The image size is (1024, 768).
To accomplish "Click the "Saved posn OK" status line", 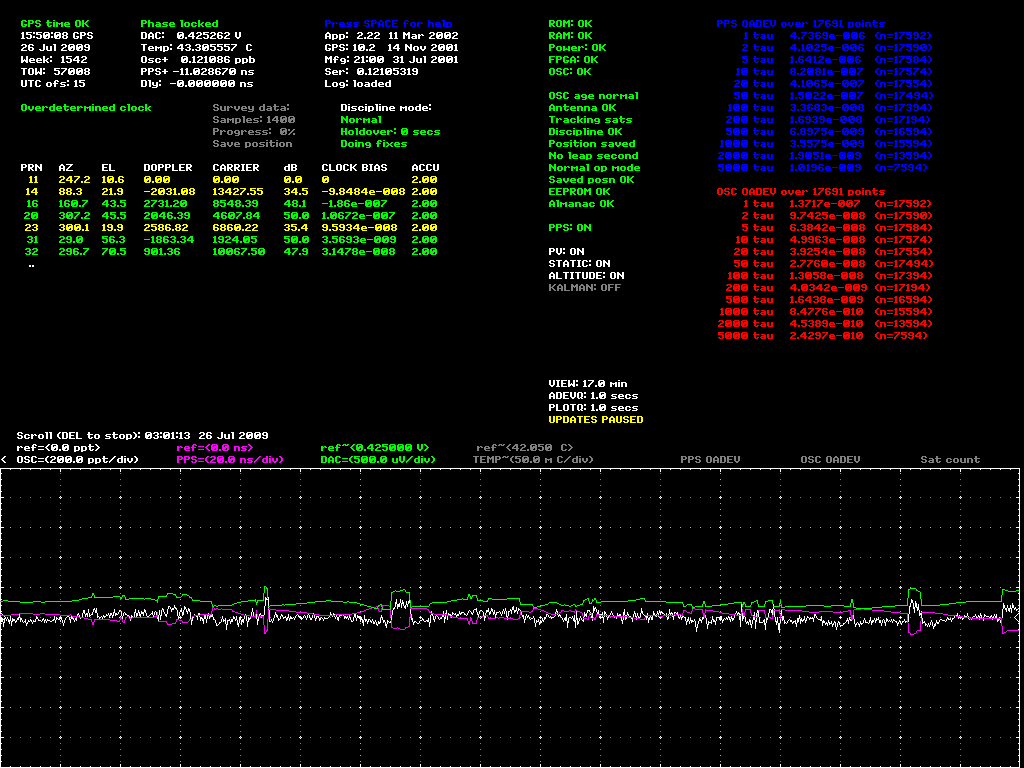I will tap(590, 180).
